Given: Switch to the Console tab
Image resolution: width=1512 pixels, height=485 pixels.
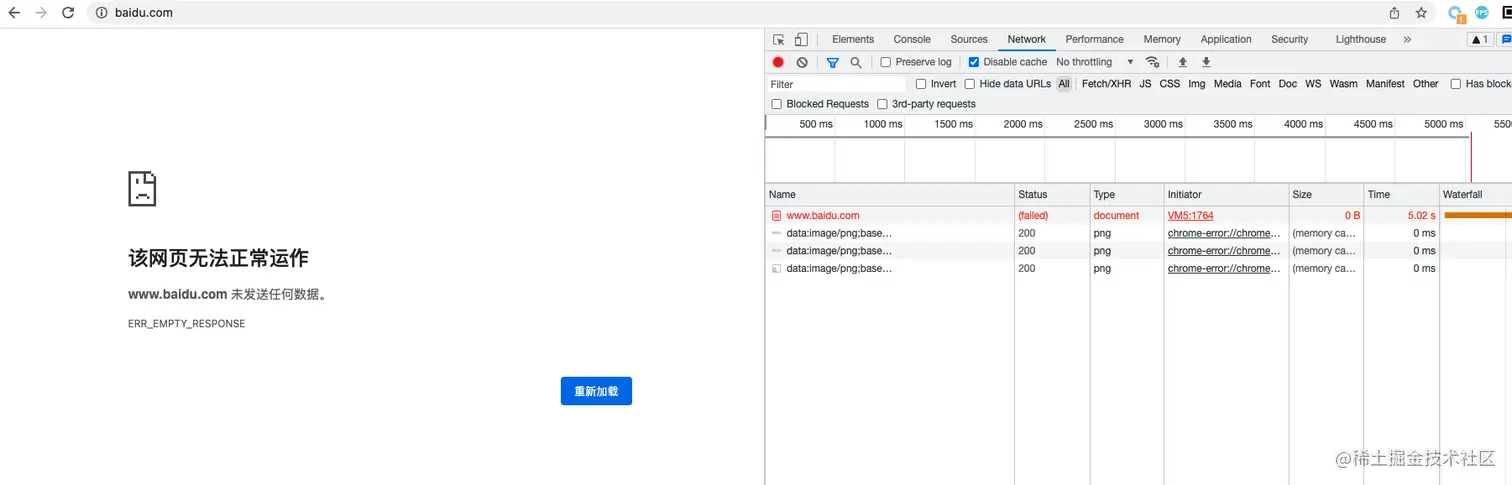Looking at the screenshot, I should [912, 40].
